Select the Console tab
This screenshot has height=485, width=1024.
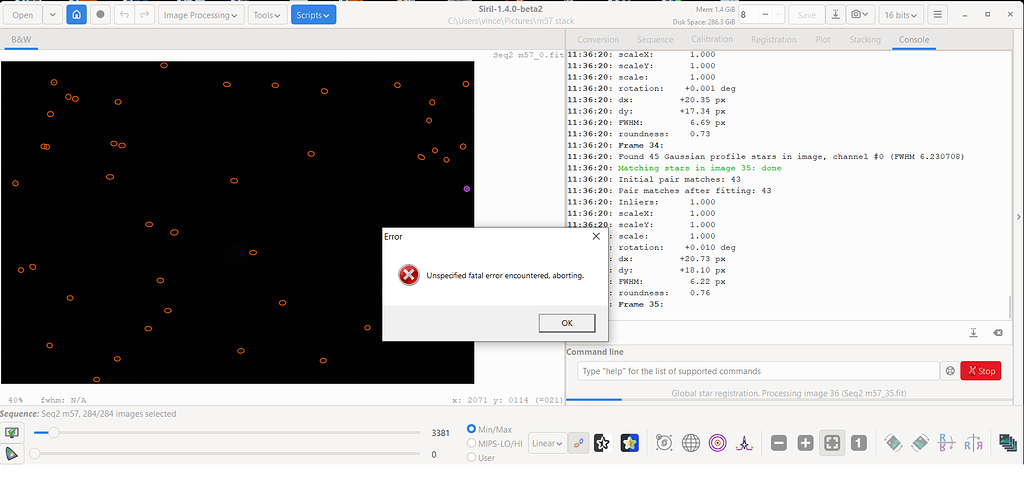click(x=914, y=40)
